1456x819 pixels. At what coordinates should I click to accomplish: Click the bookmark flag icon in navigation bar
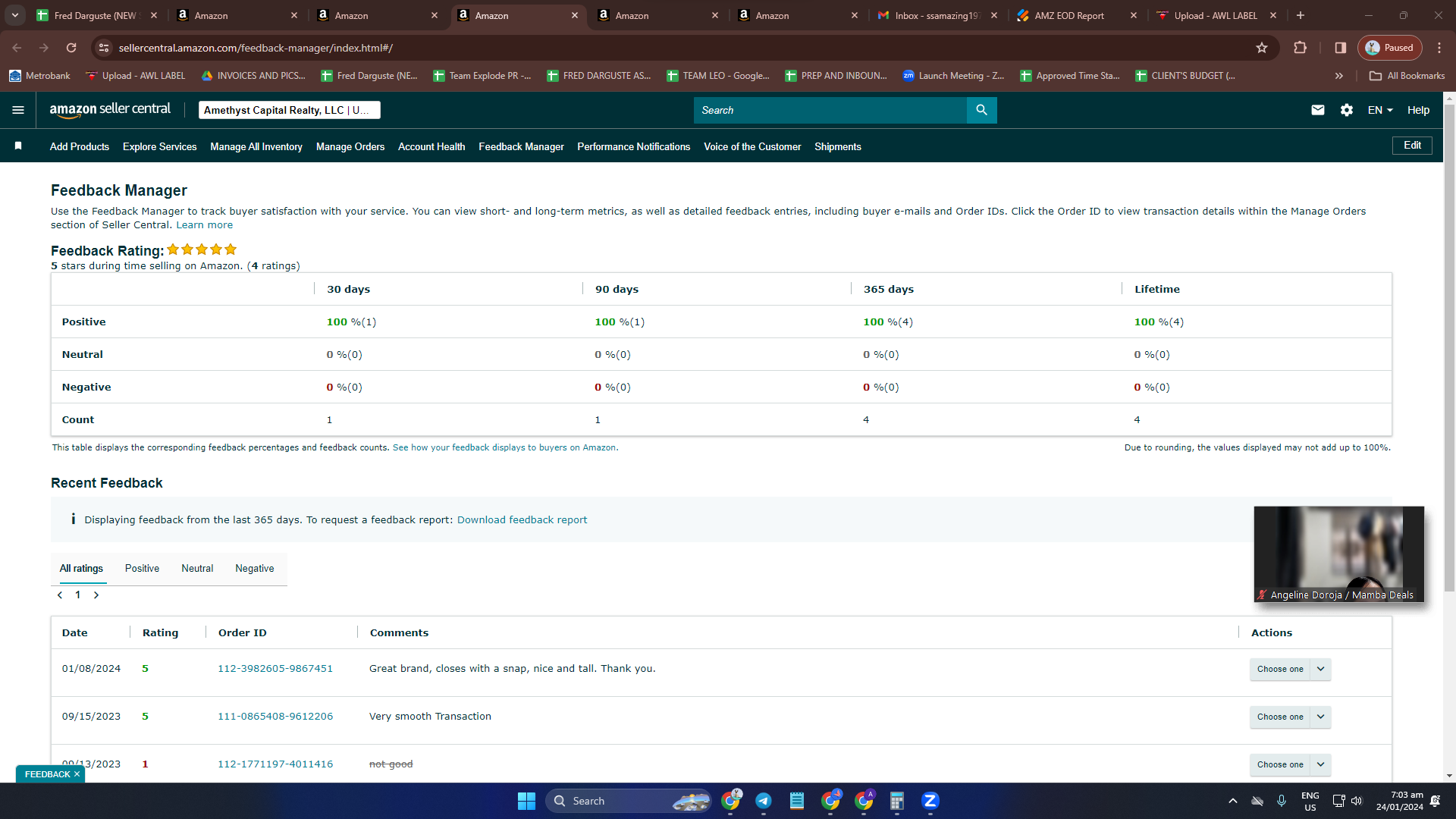pos(18,146)
